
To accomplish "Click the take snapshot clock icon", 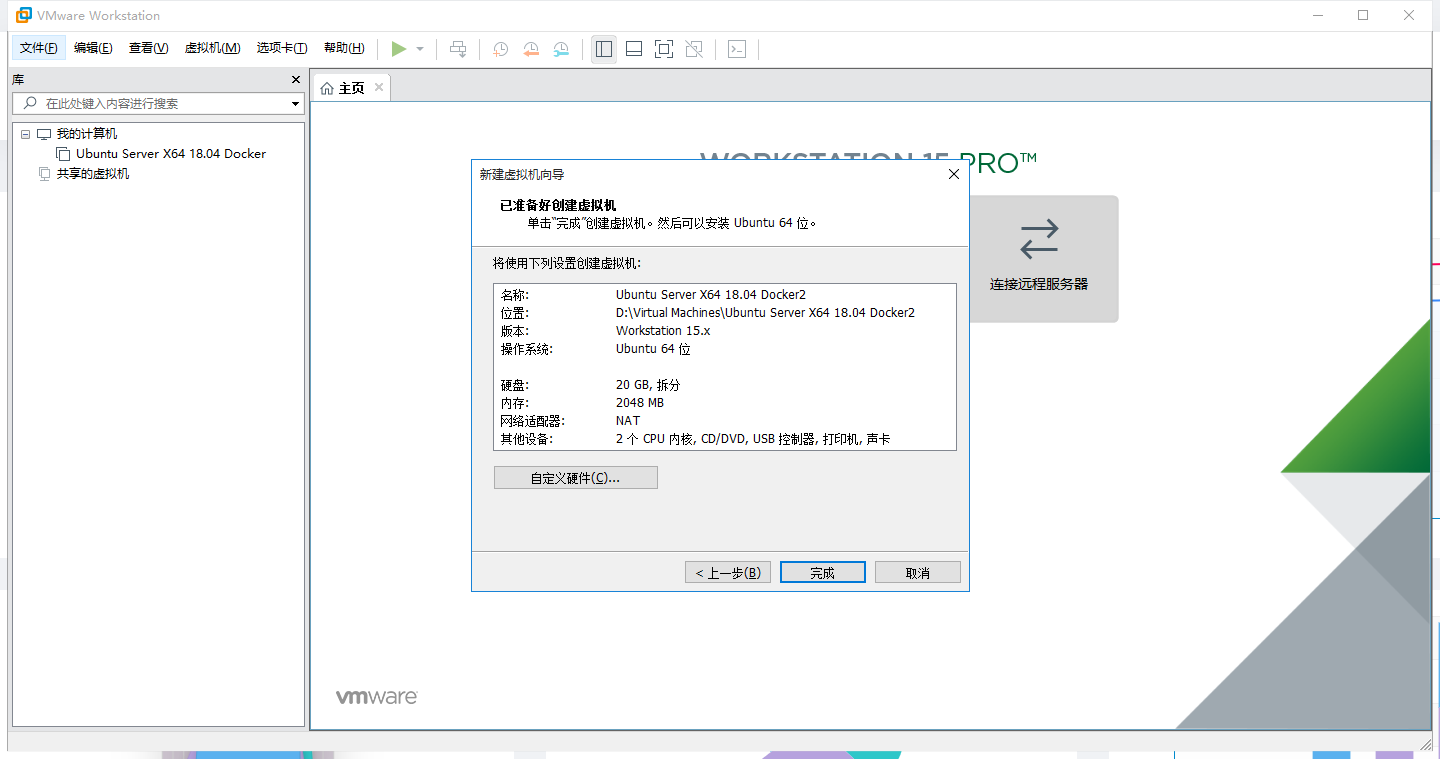I will coord(500,49).
